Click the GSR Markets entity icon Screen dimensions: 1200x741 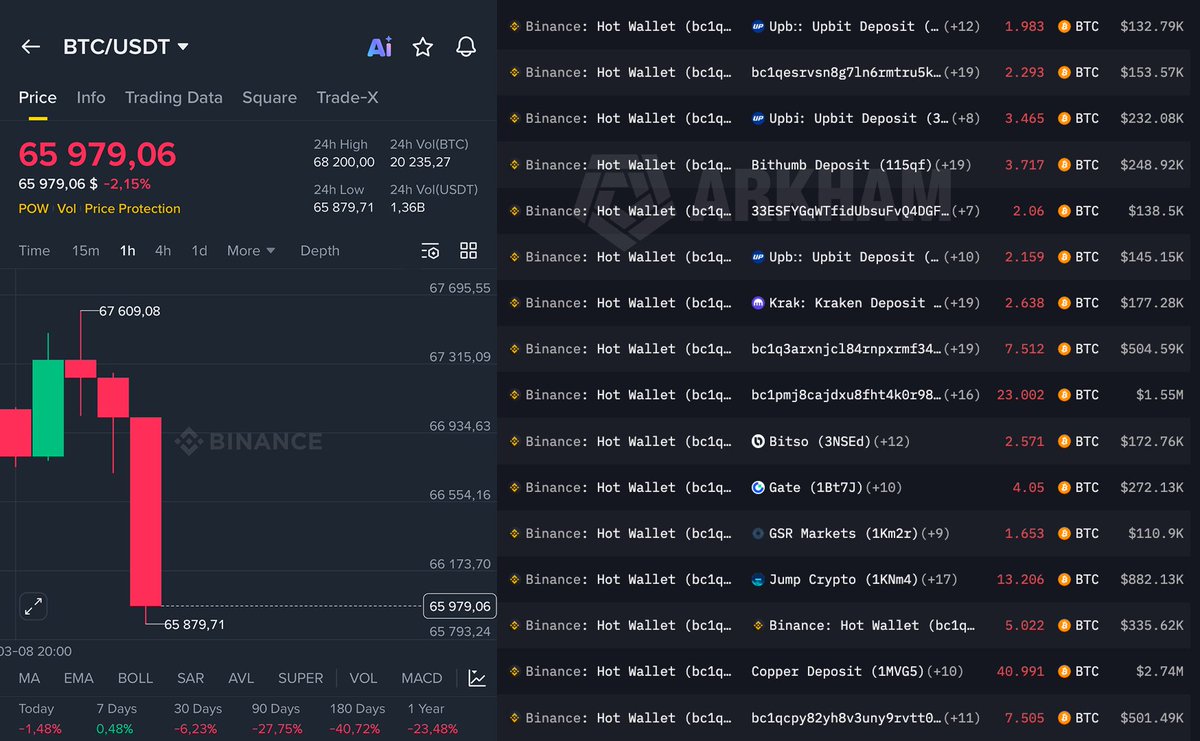[x=758, y=533]
